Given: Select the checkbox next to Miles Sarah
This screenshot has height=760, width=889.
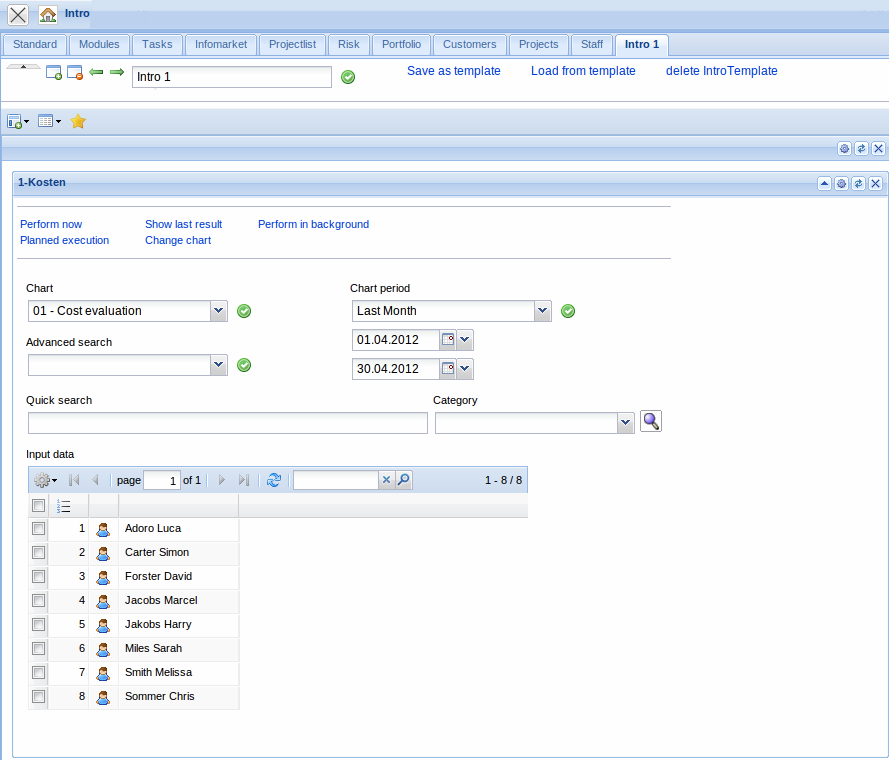Looking at the screenshot, I should click(x=39, y=648).
